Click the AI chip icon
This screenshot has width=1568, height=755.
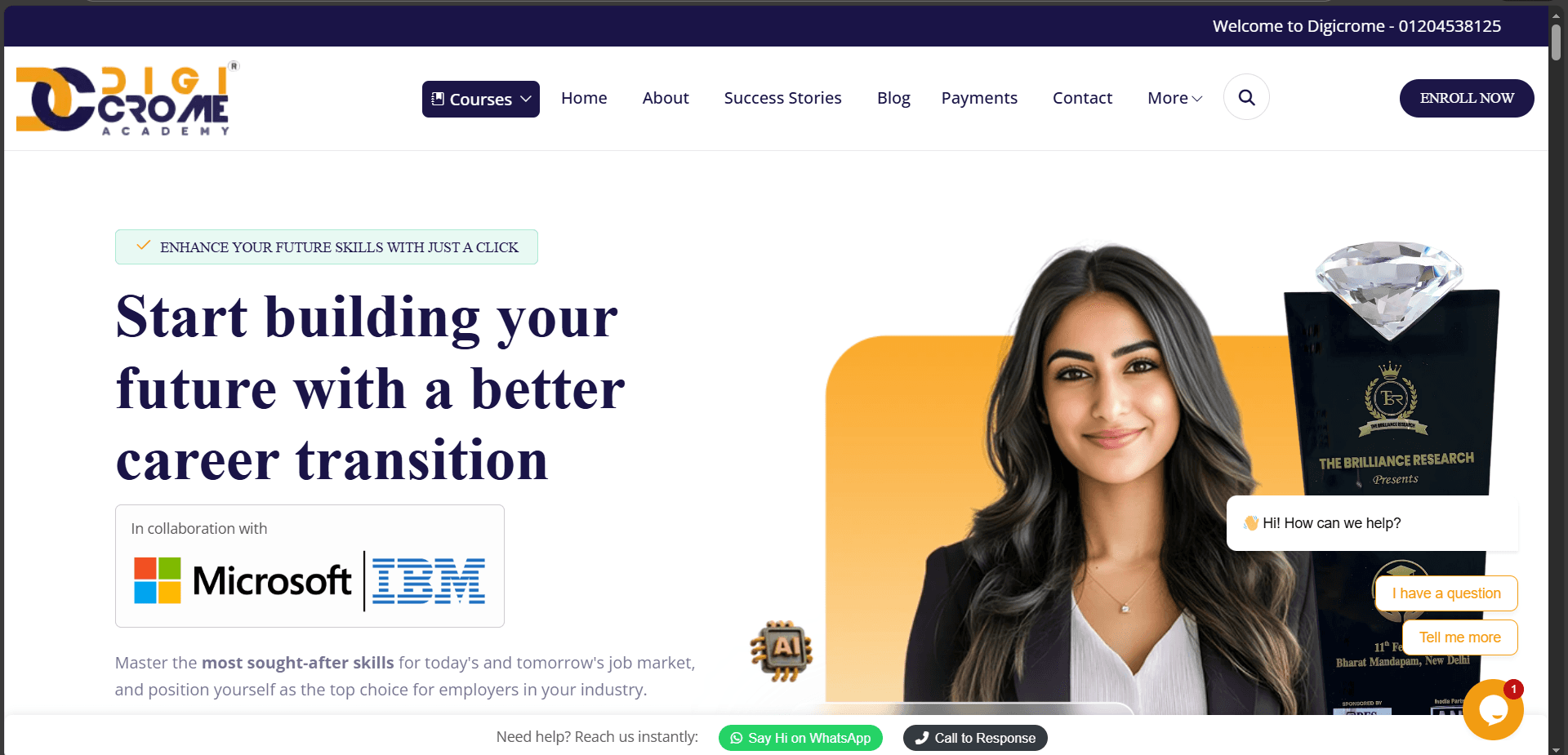pyautogui.click(x=782, y=651)
